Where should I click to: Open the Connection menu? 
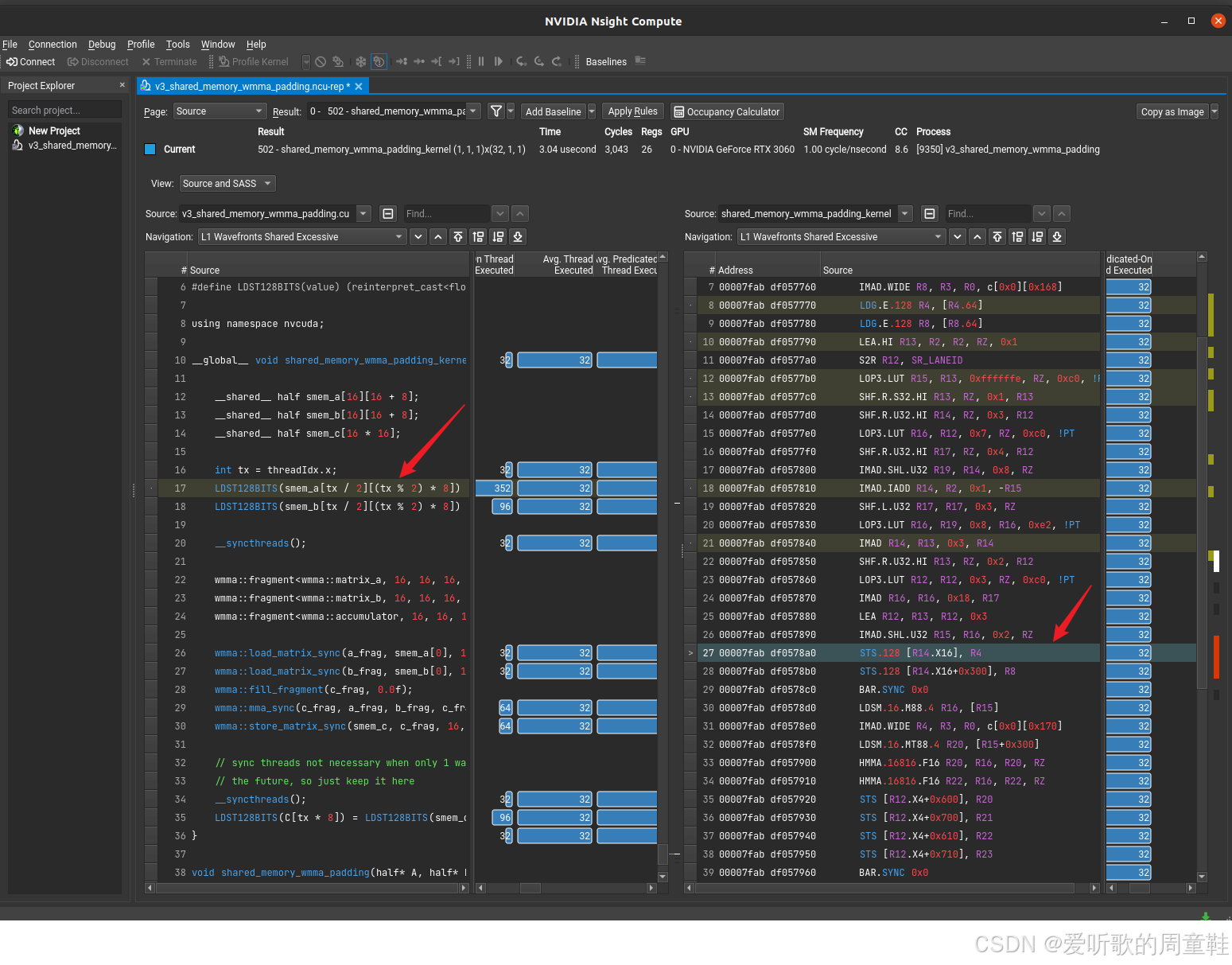pyautogui.click(x=52, y=45)
